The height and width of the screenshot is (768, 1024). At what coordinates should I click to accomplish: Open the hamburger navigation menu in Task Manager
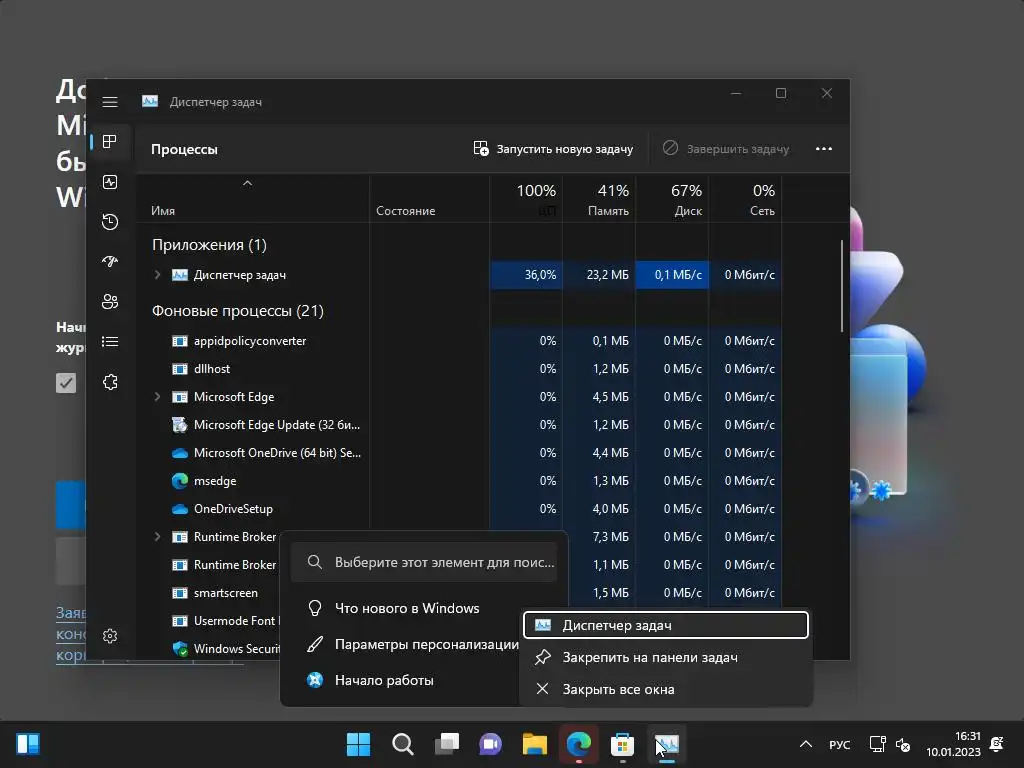pyautogui.click(x=110, y=102)
